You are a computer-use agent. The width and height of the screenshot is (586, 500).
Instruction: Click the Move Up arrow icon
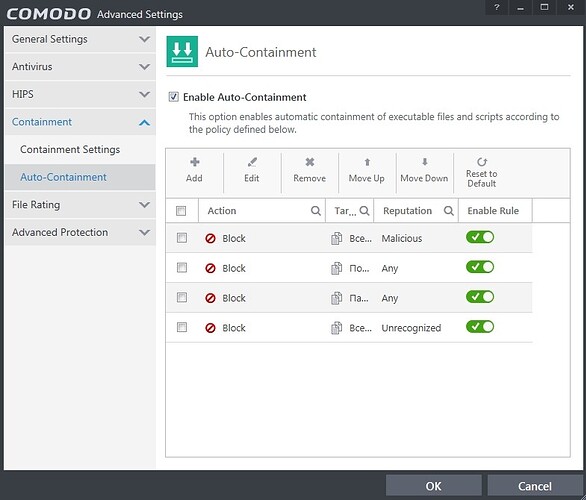coord(367,162)
